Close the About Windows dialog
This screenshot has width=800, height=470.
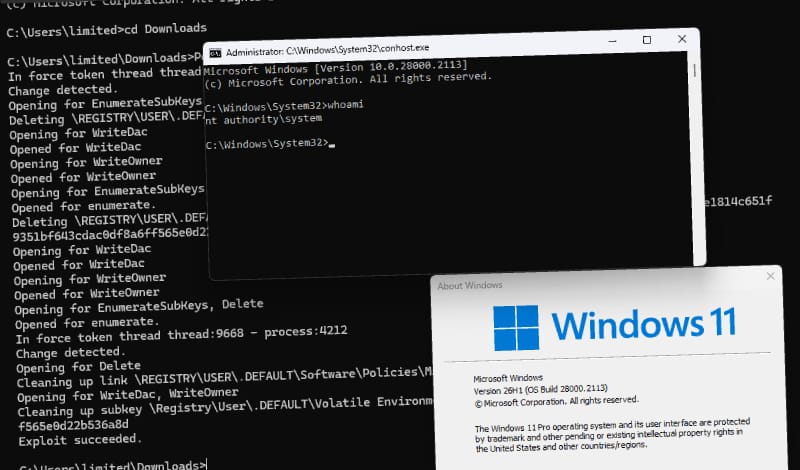click(x=770, y=276)
